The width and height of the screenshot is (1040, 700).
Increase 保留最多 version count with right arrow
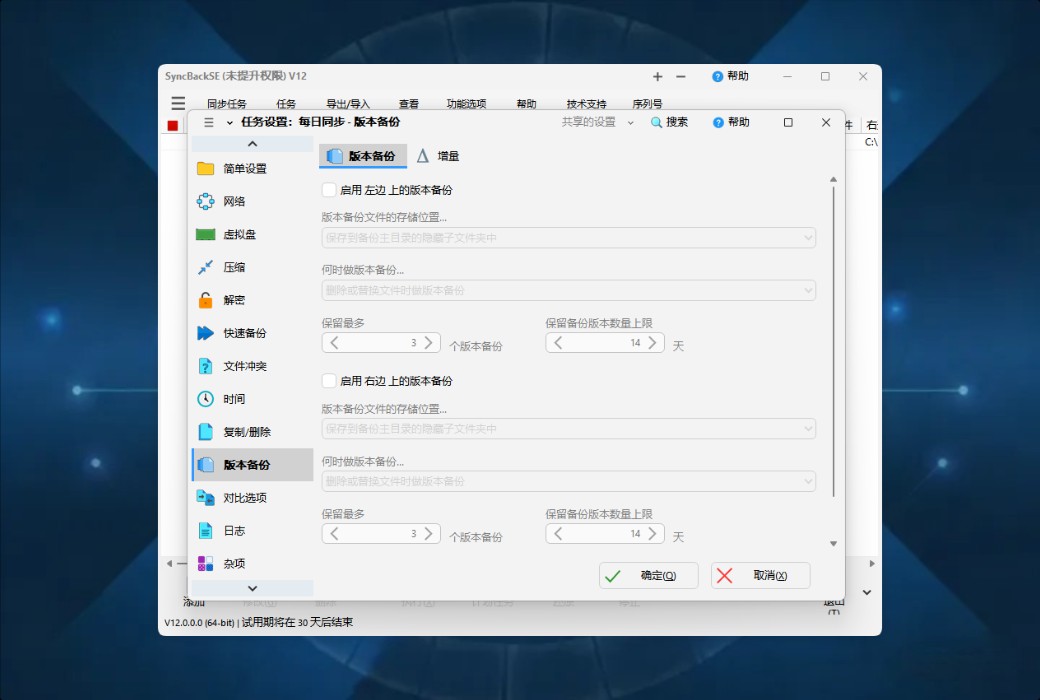(430, 342)
